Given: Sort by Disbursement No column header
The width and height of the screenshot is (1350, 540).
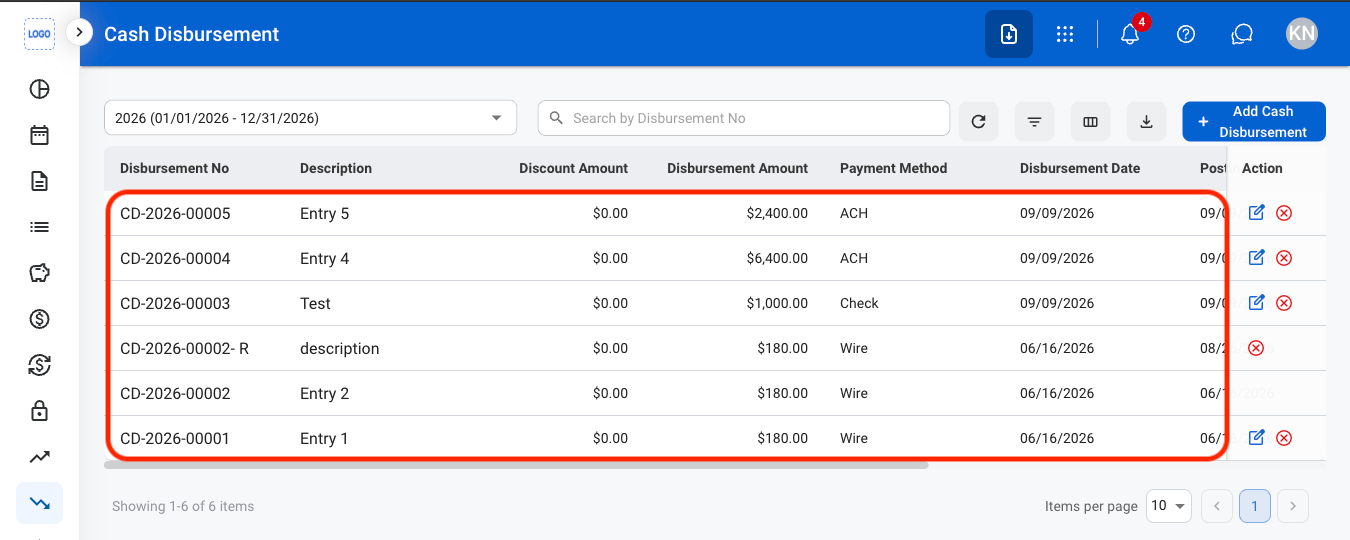Looking at the screenshot, I should pos(174,168).
